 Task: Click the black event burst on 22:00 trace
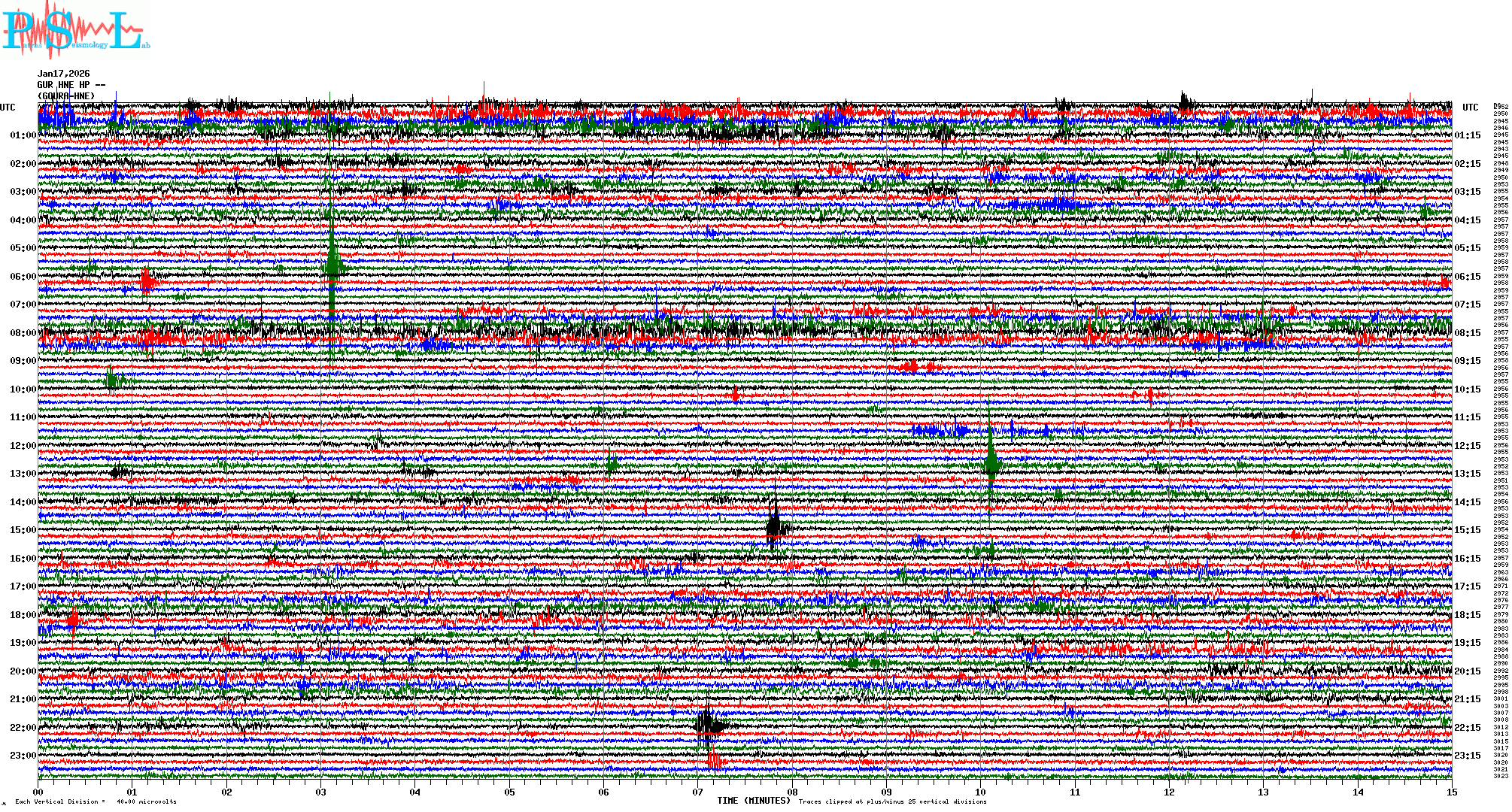click(x=707, y=725)
